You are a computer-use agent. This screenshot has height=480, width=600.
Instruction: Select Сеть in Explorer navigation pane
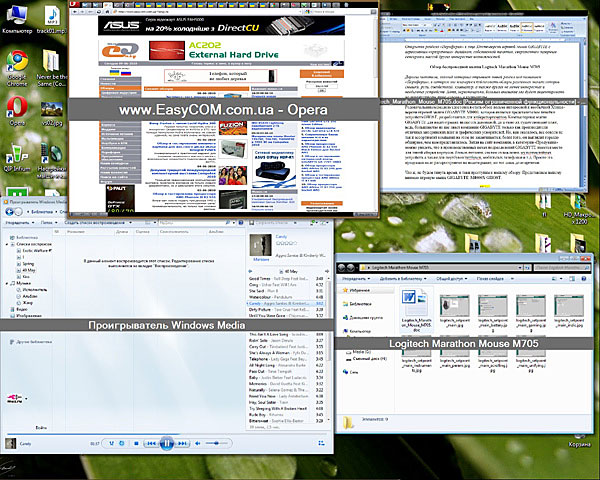tap(351, 372)
